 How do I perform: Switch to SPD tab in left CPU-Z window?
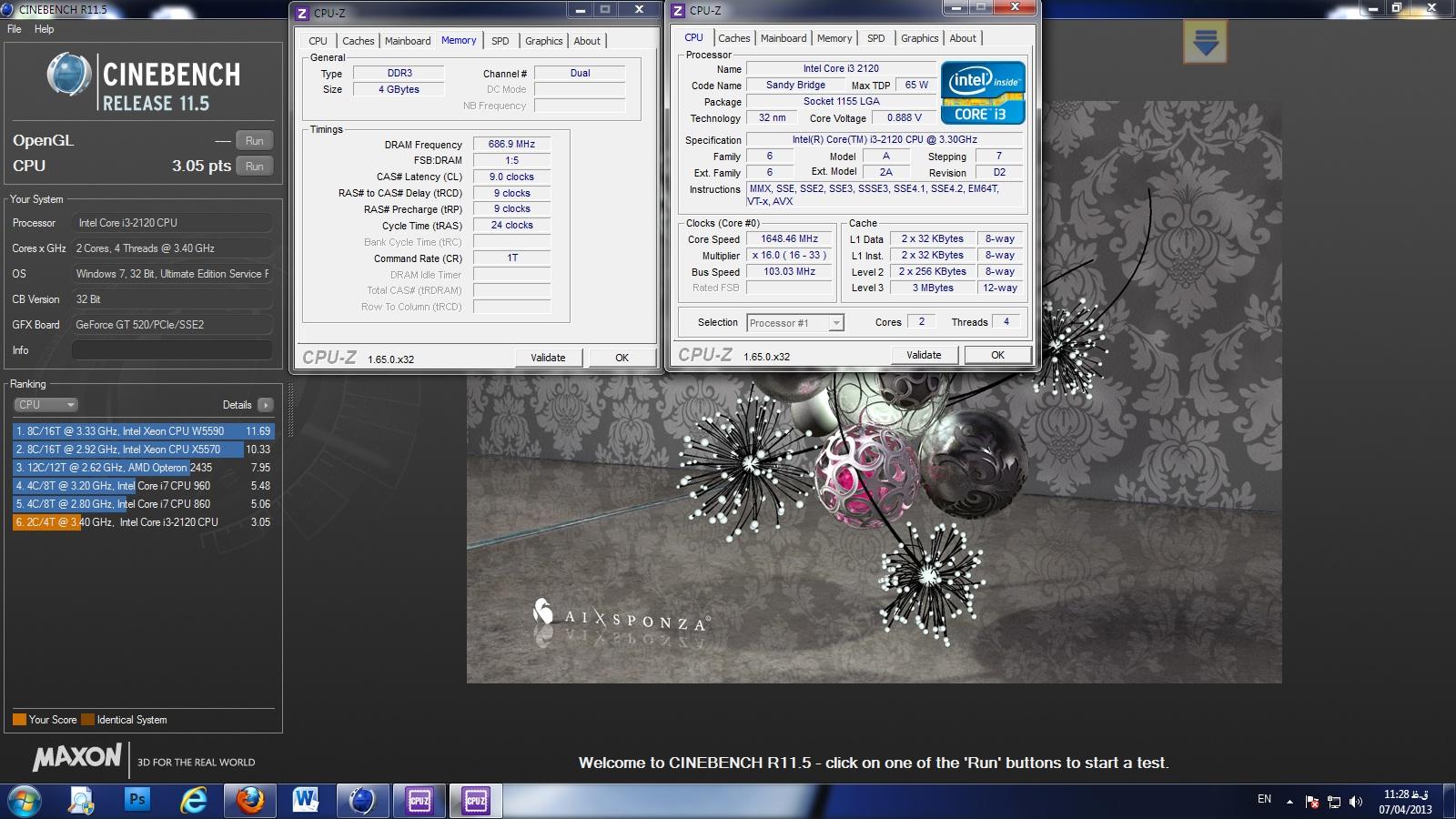pyautogui.click(x=500, y=41)
